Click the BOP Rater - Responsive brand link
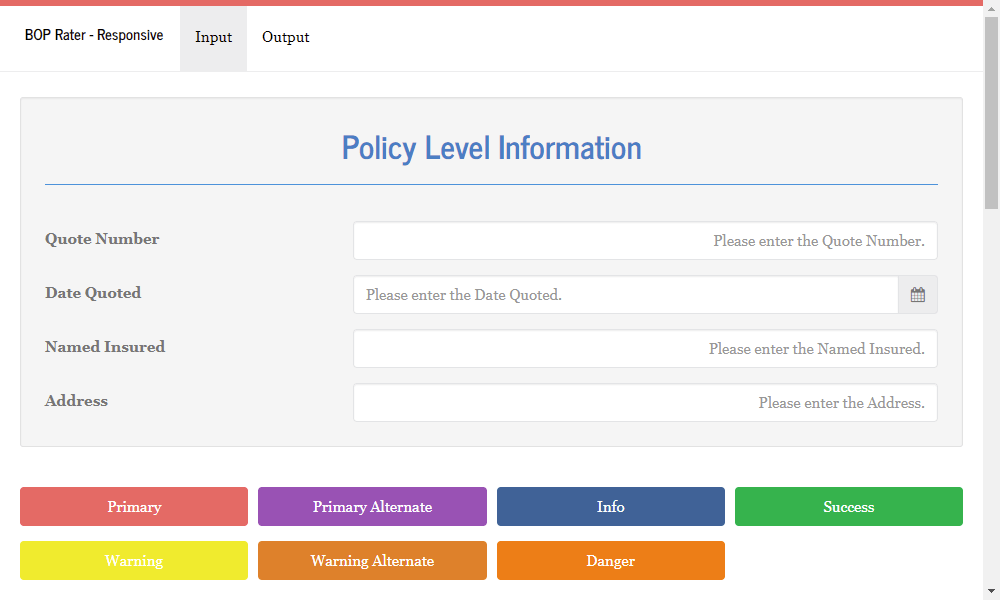 click(94, 35)
